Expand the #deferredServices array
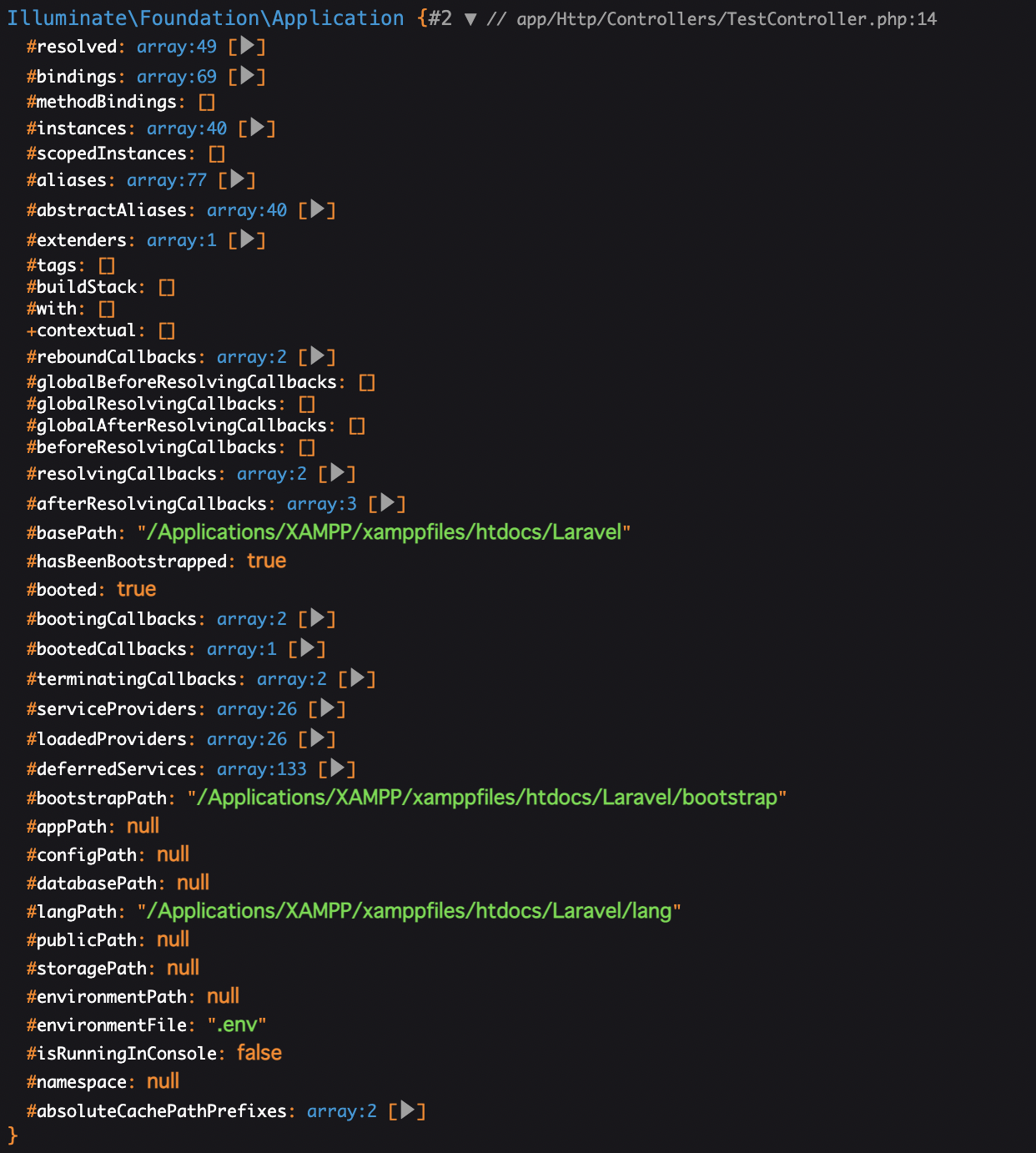This screenshot has width=1036, height=1153. click(337, 768)
